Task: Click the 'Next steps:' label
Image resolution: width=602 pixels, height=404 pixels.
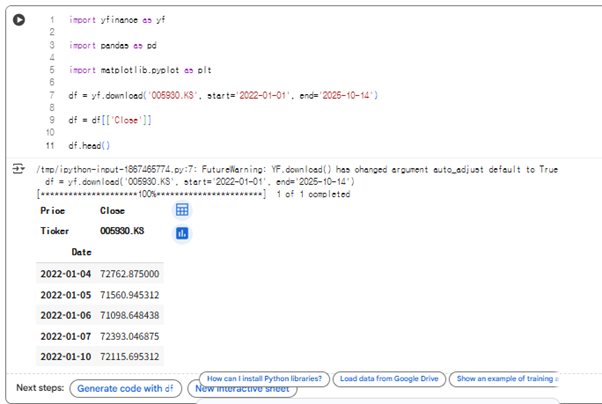Action: click(x=40, y=388)
